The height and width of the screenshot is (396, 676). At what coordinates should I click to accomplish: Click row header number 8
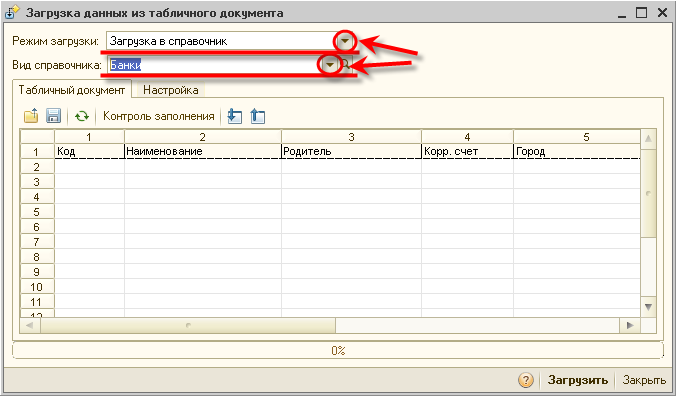pos(37,257)
